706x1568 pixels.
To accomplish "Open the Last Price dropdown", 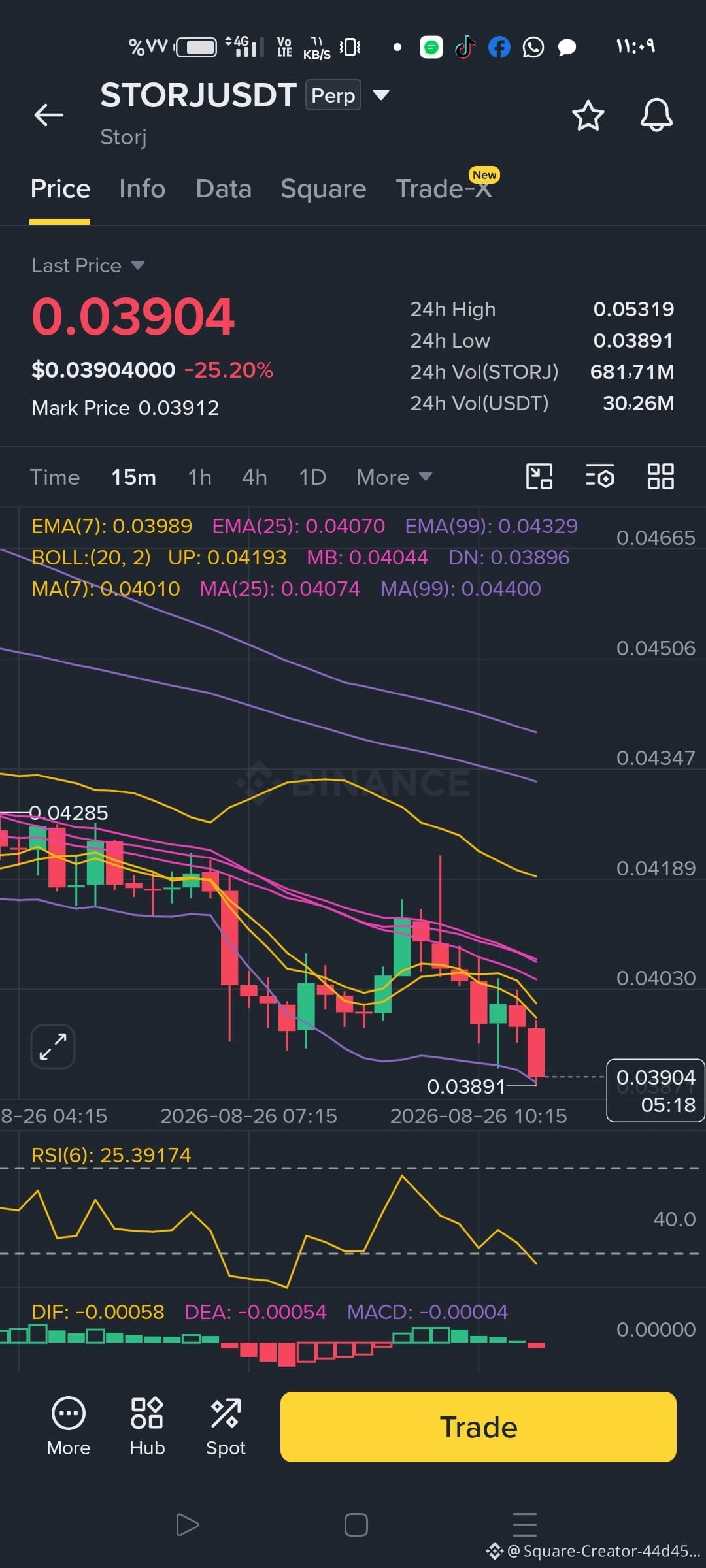I will coord(88,265).
